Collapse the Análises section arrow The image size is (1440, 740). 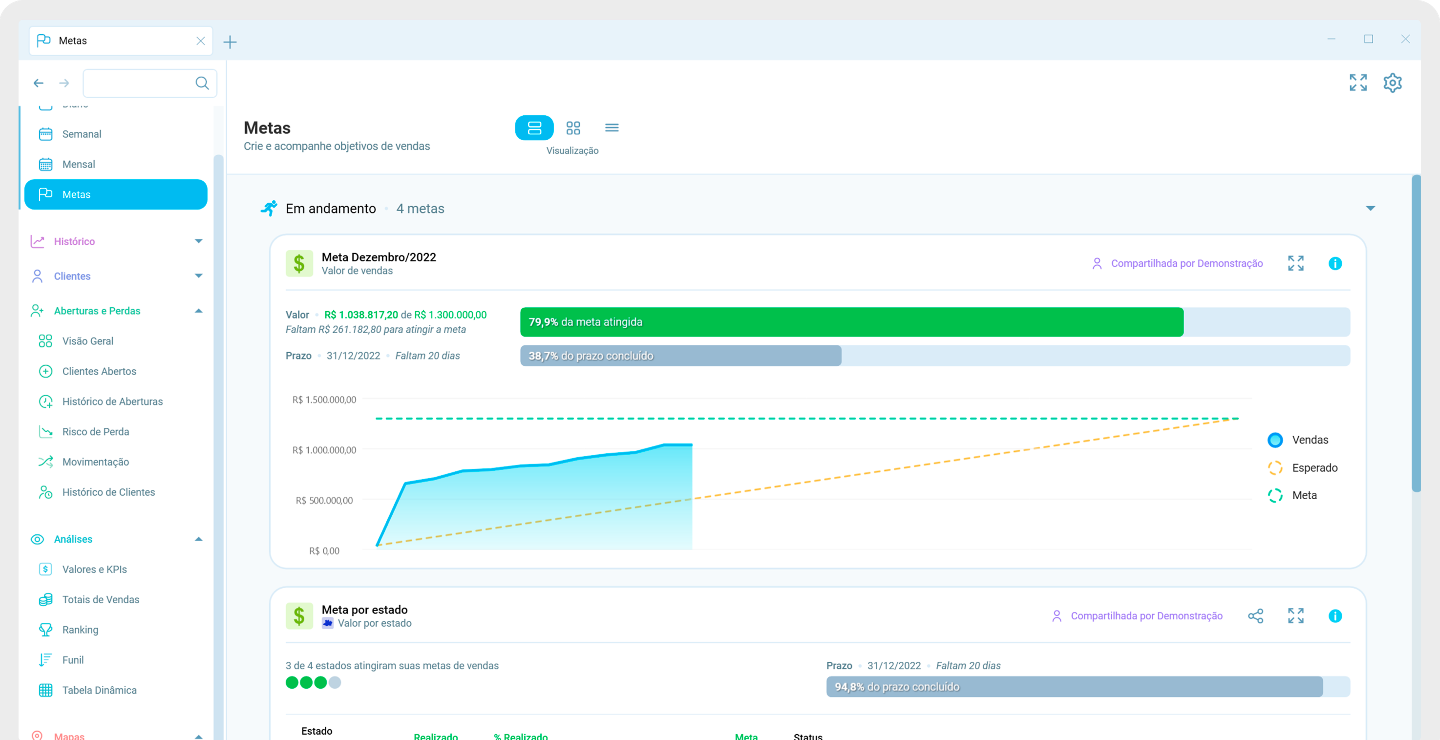coord(198,539)
